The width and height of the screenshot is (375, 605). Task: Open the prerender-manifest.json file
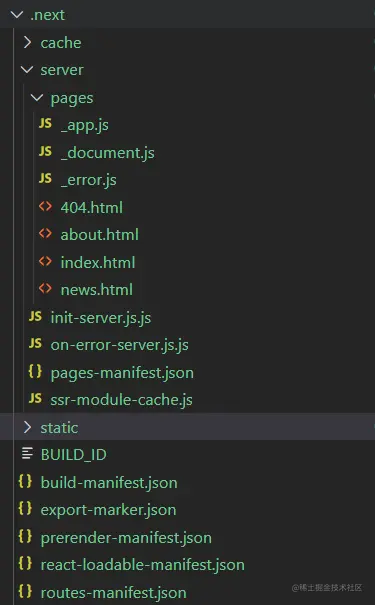click(126, 538)
